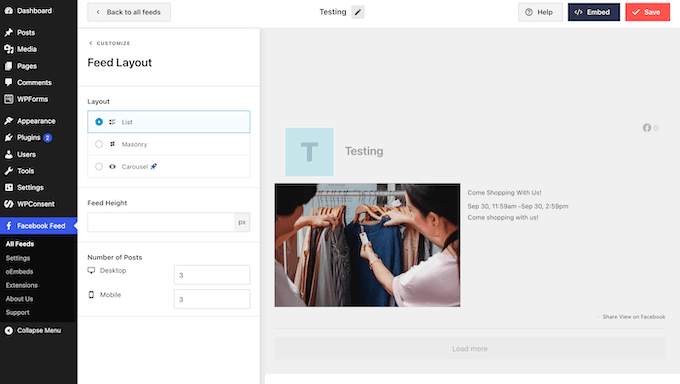Viewport: 680px width, 384px height.
Task: Click the Plugins update badge showing 2
Action: (x=47, y=138)
